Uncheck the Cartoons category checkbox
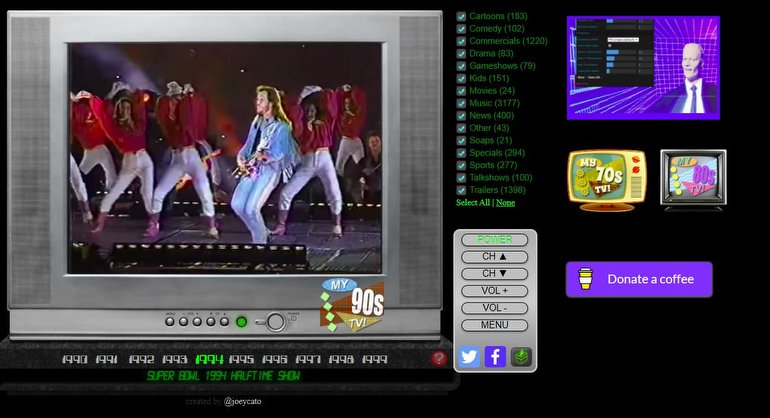The height and width of the screenshot is (418, 770). click(x=462, y=16)
